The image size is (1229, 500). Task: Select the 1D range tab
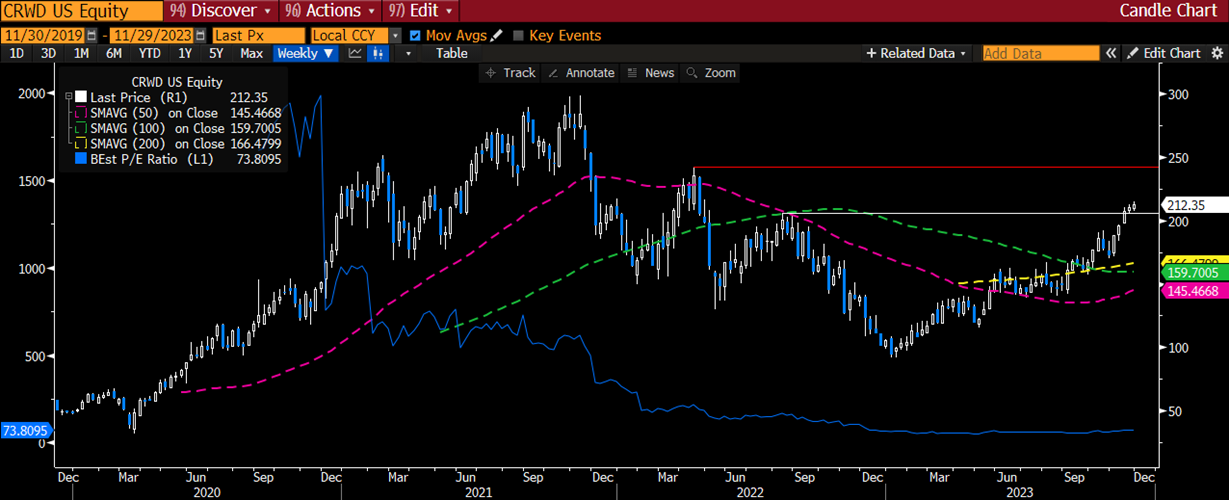[x=17, y=53]
